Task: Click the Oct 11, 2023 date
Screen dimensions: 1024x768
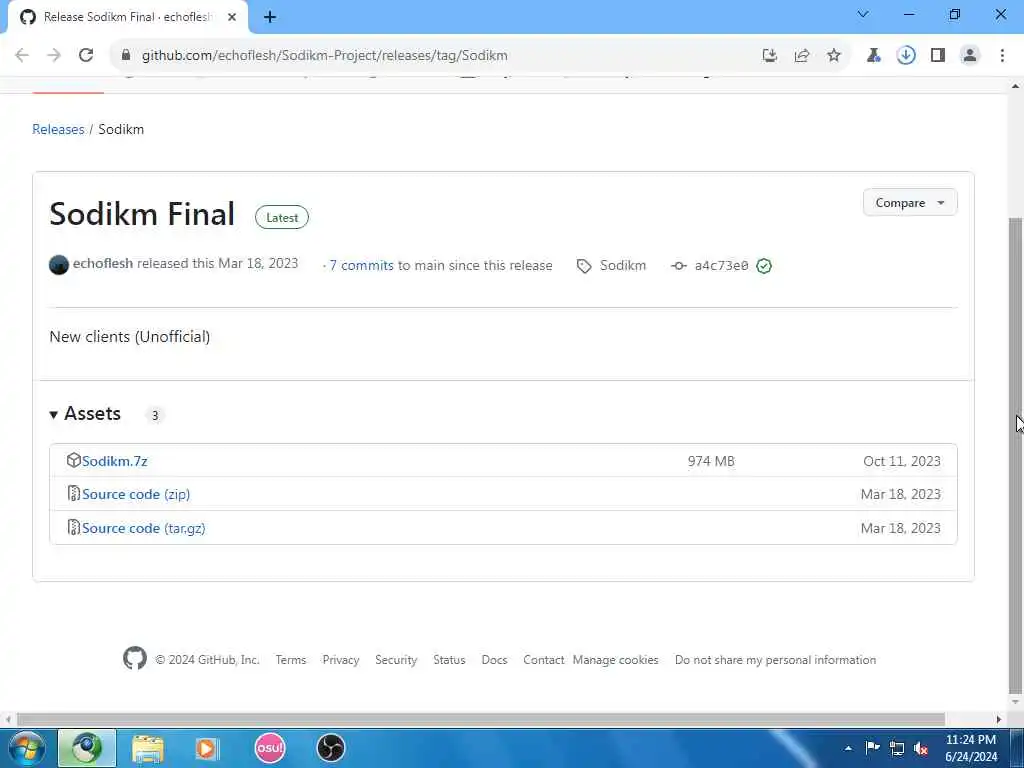Action: click(x=902, y=461)
